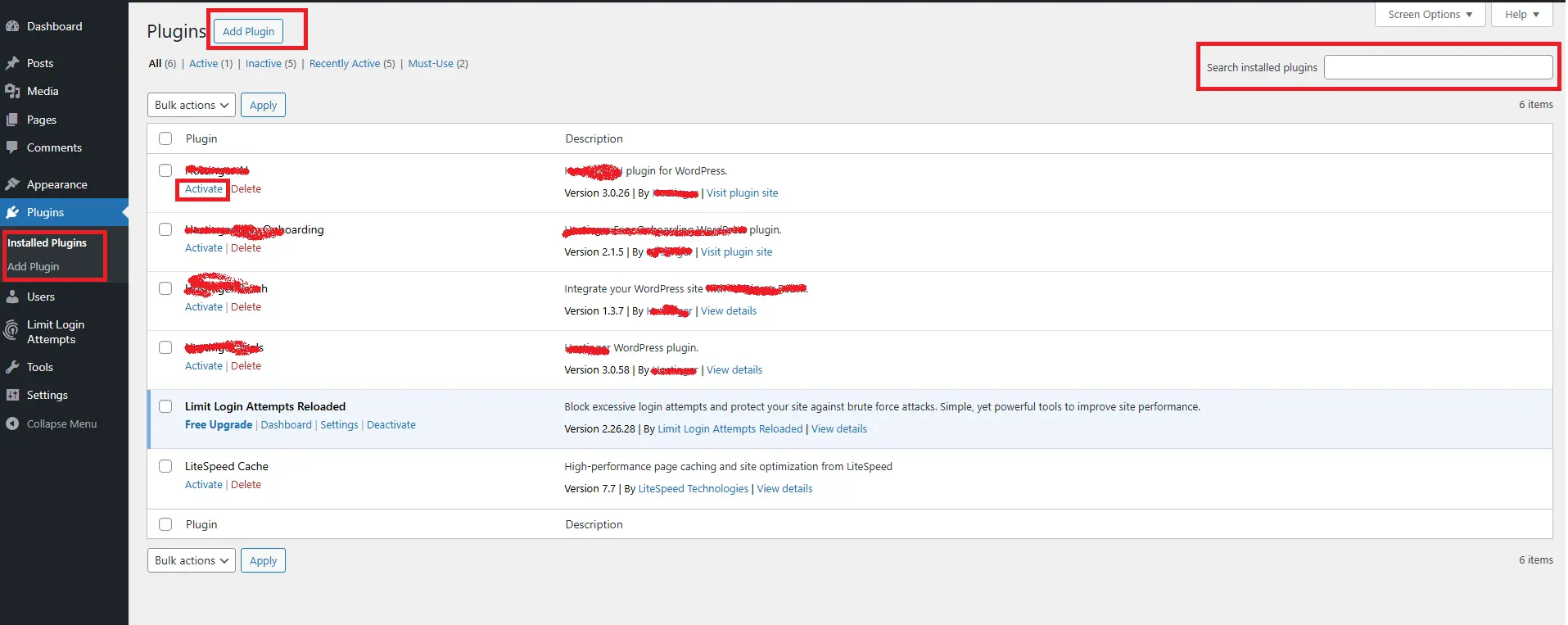View details for Limit Login Attempts Reloaded
The height and width of the screenshot is (625, 1568).
pyautogui.click(x=838, y=428)
